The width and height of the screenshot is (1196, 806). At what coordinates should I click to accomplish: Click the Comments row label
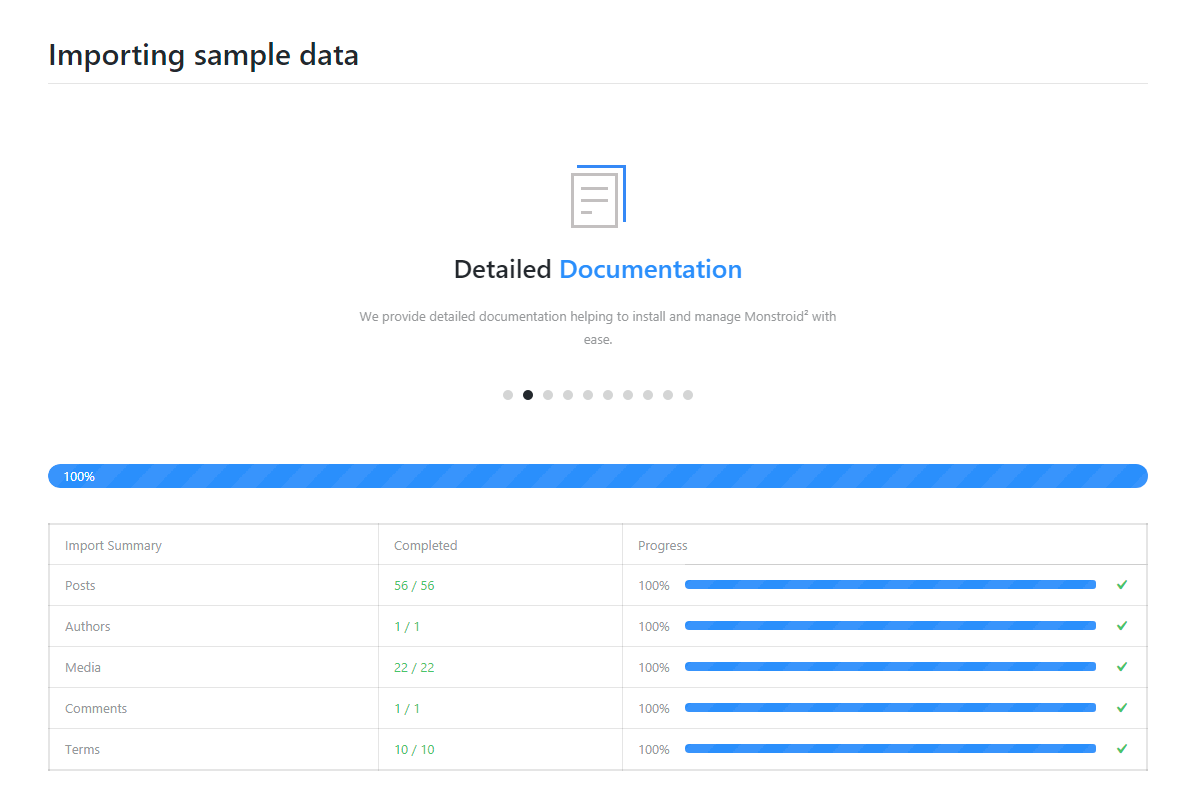coord(96,708)
